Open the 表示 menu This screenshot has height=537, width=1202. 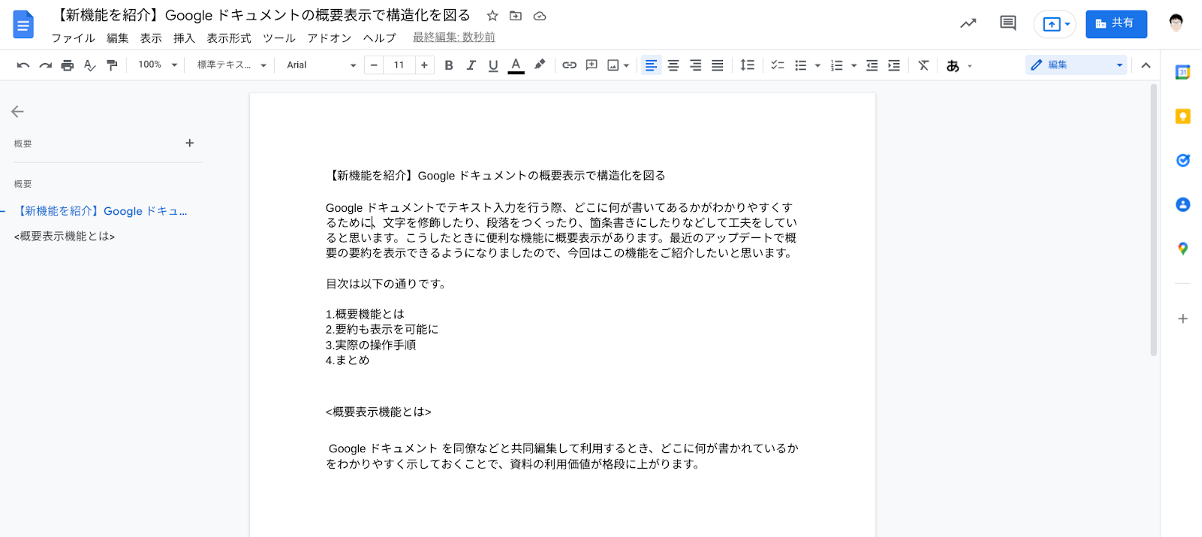point(151,38)
